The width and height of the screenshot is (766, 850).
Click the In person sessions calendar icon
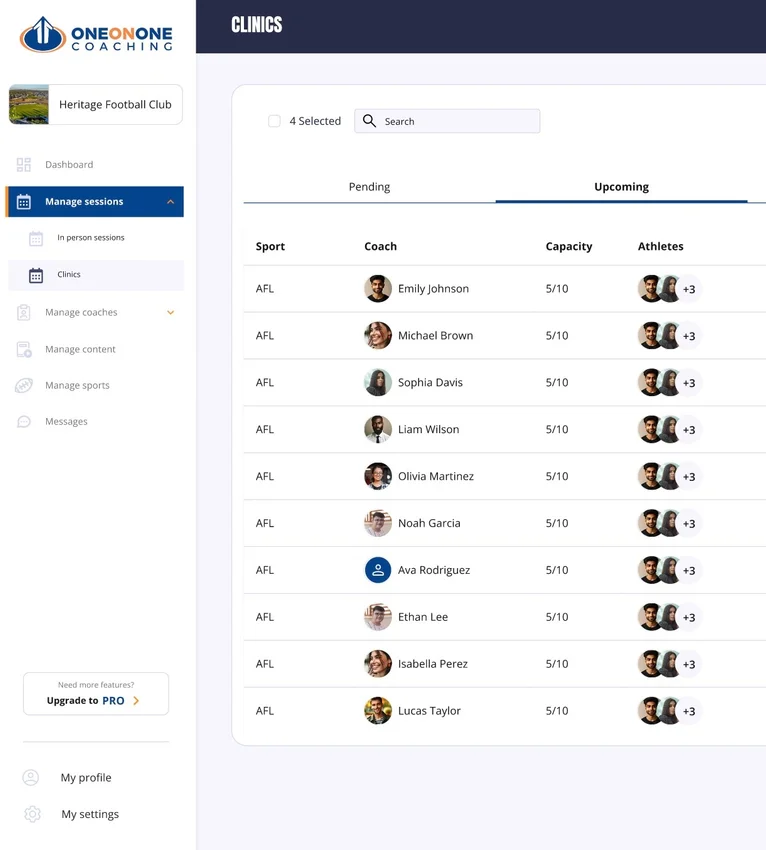coord(36,238)
